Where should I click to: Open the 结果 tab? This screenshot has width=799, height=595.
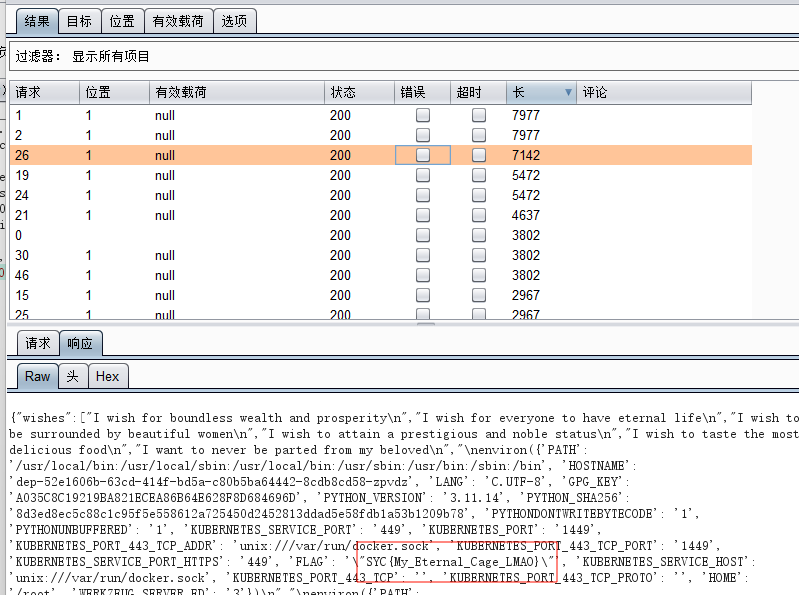point(37,20)
